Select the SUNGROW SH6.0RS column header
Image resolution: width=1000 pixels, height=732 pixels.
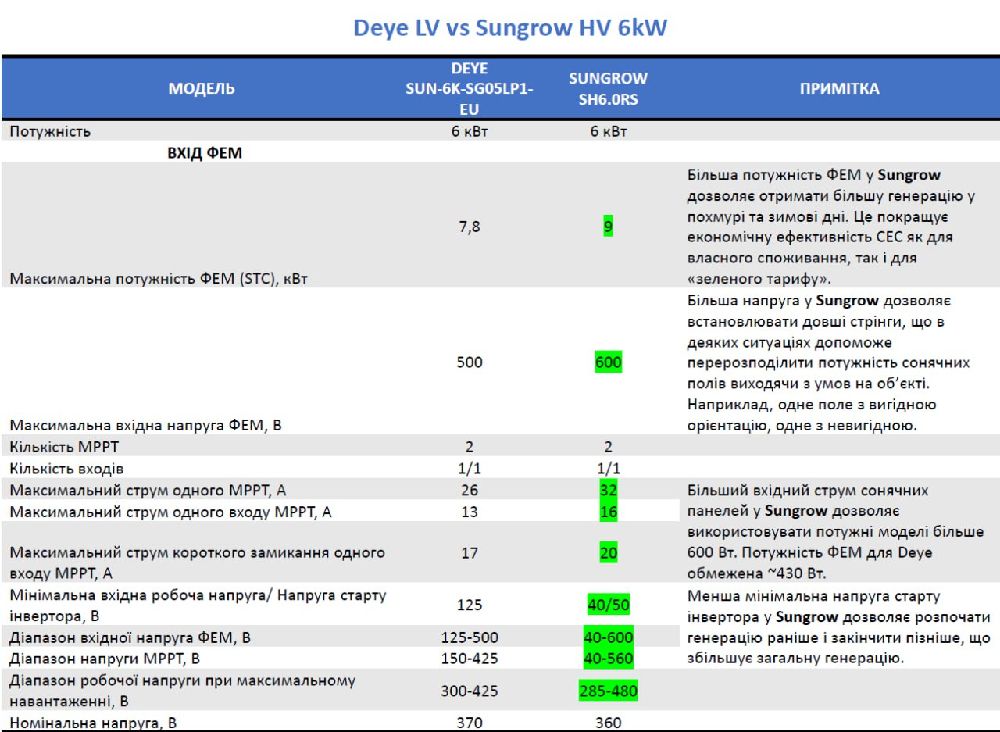[x=608, y=89]
